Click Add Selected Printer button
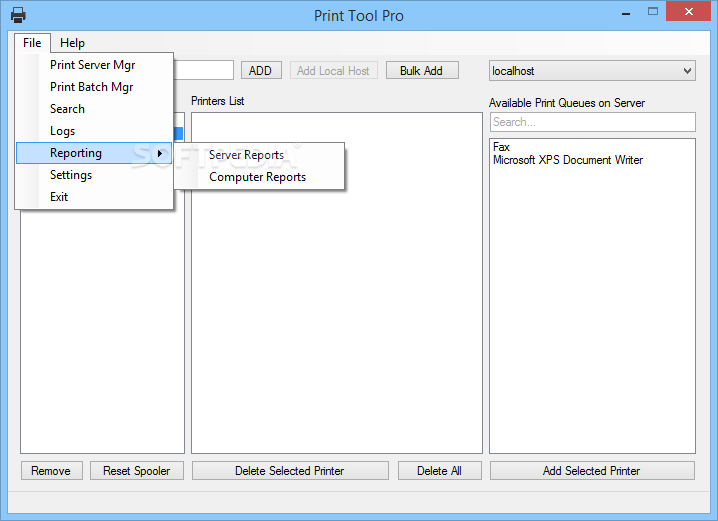 click(592, 471)
